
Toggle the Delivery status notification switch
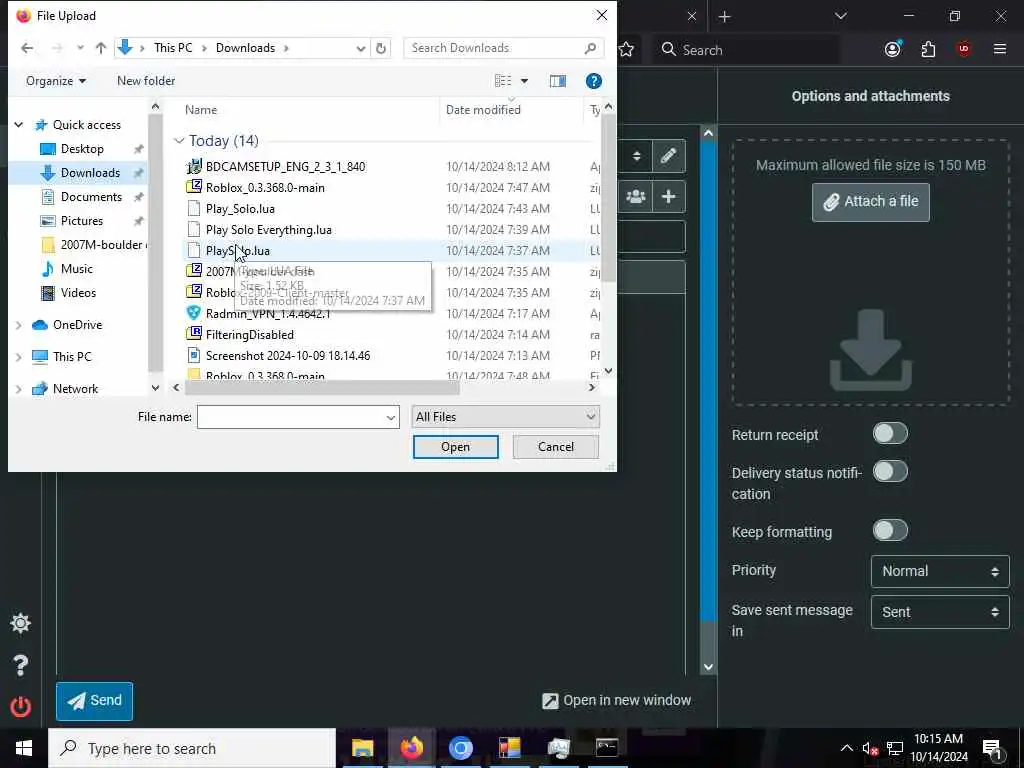click(x=890, y=472)
